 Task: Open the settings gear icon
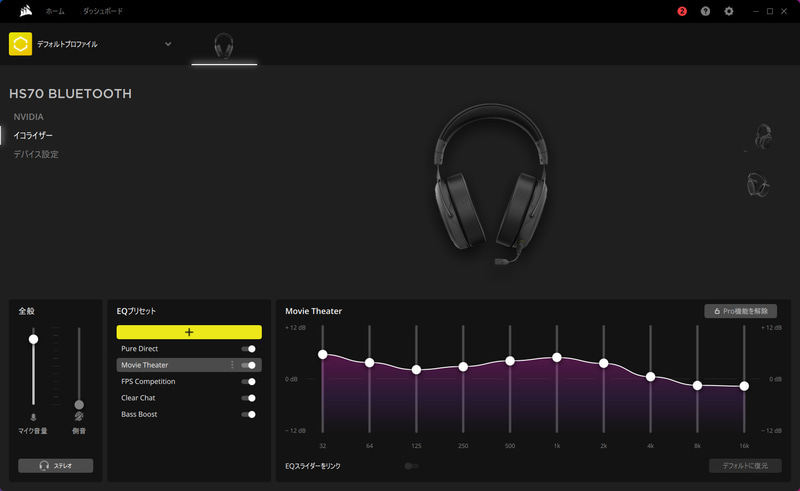[729, 11]
